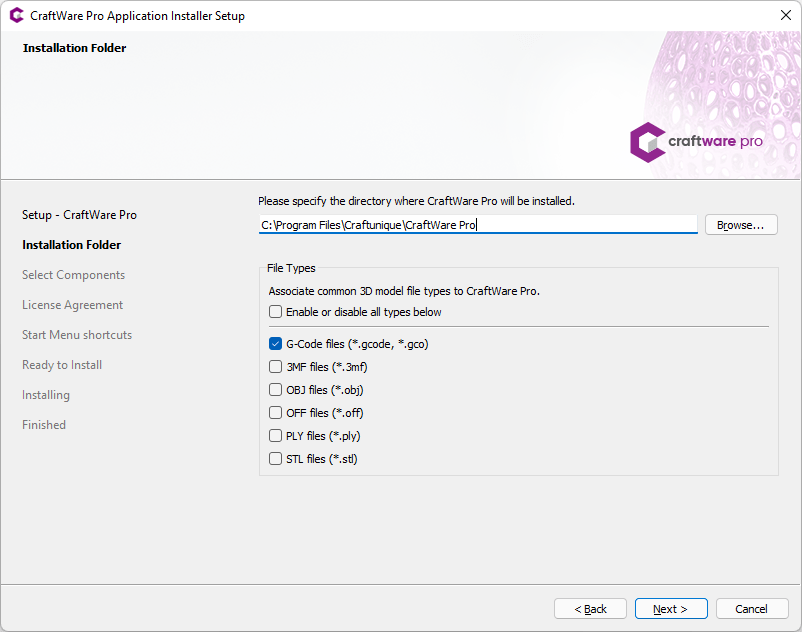This screenshot has height=632, width=802.
Task: Close the installer window
Action: pos(786,15)
